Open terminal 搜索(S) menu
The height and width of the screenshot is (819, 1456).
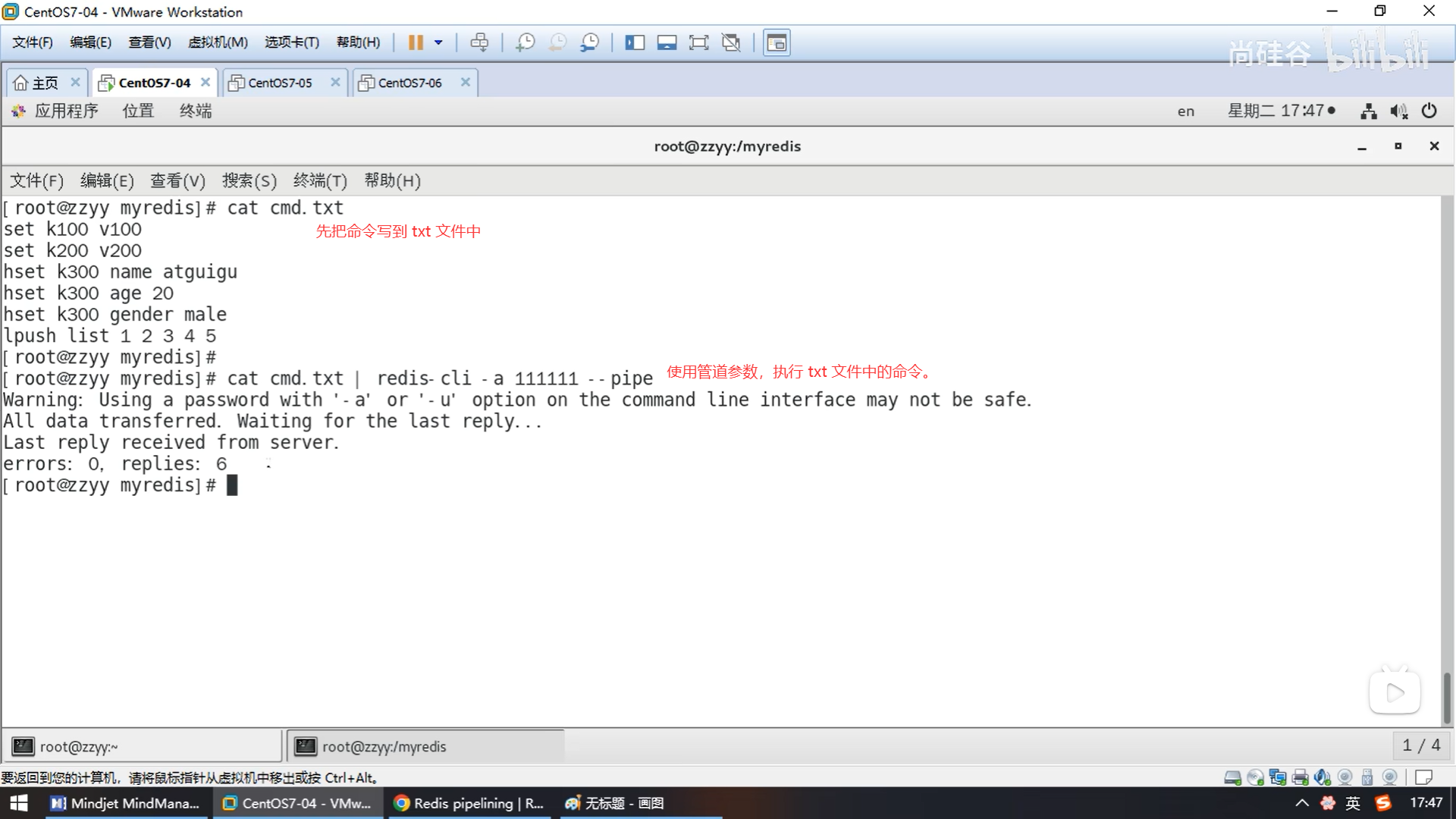[249, 180]
